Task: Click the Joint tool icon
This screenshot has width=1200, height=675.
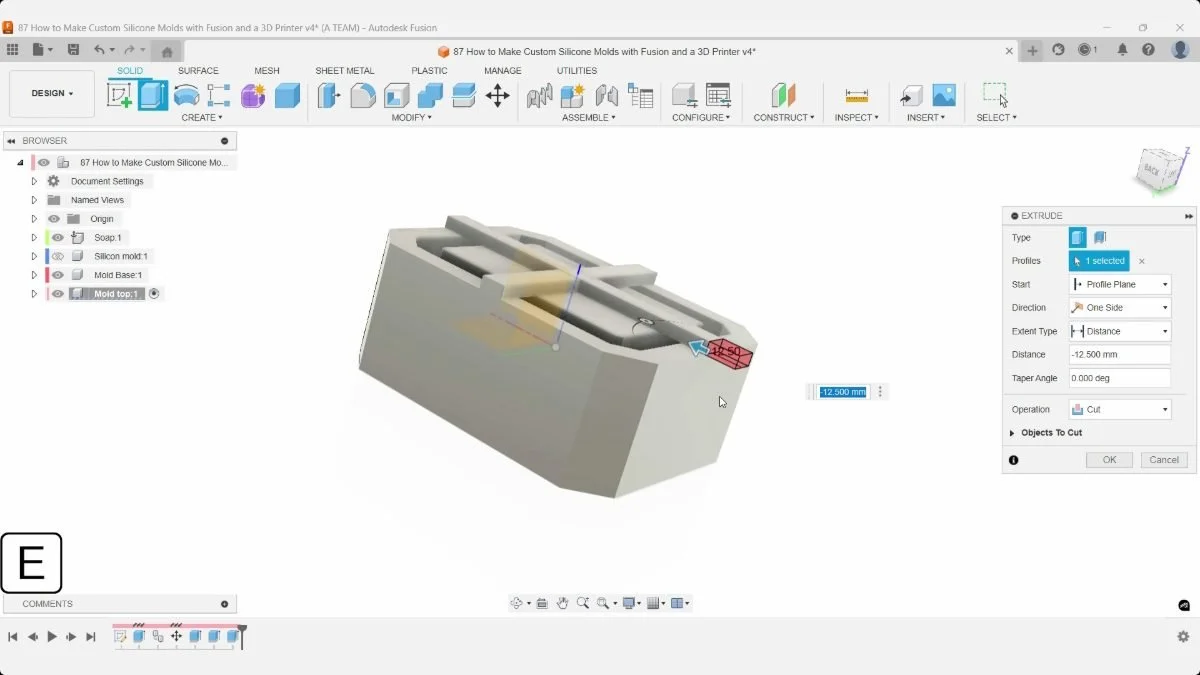Action: pos(606,95)
